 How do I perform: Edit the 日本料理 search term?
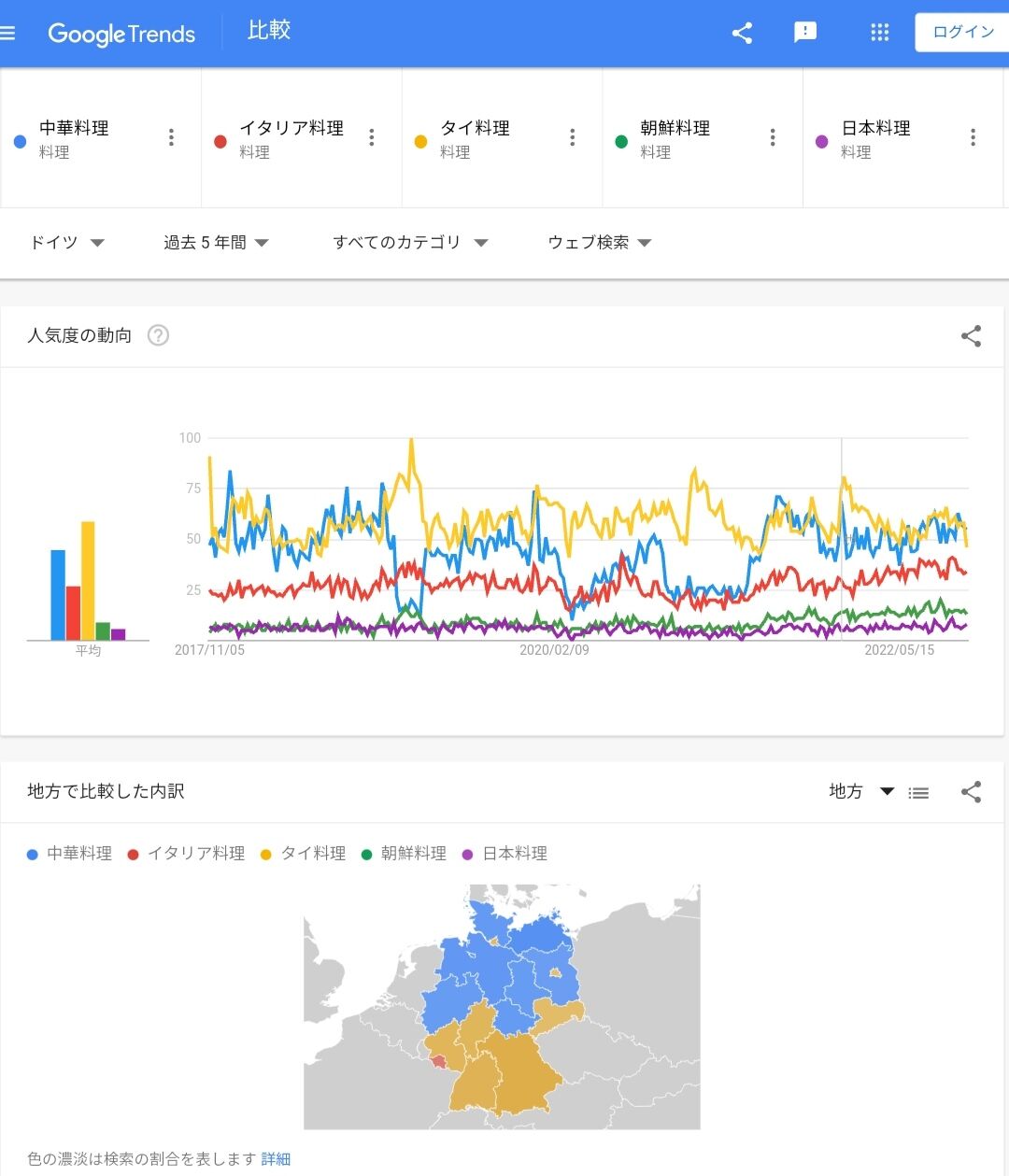tap(876, 128)
